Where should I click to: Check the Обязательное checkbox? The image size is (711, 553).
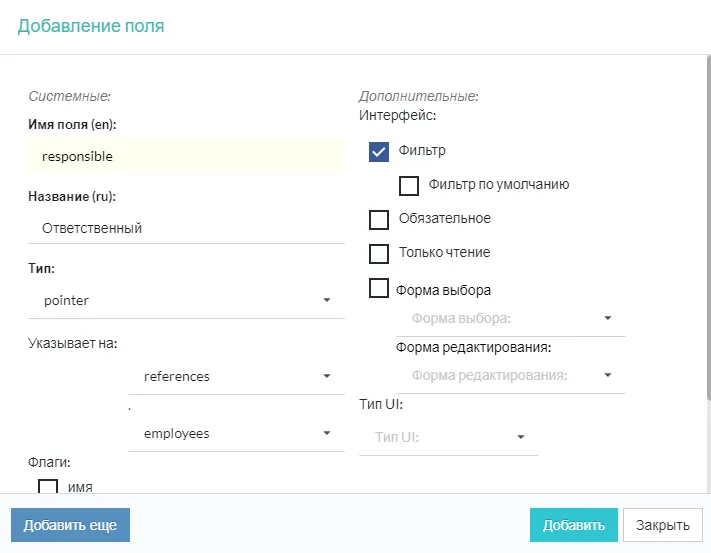(x=379, y=219)
